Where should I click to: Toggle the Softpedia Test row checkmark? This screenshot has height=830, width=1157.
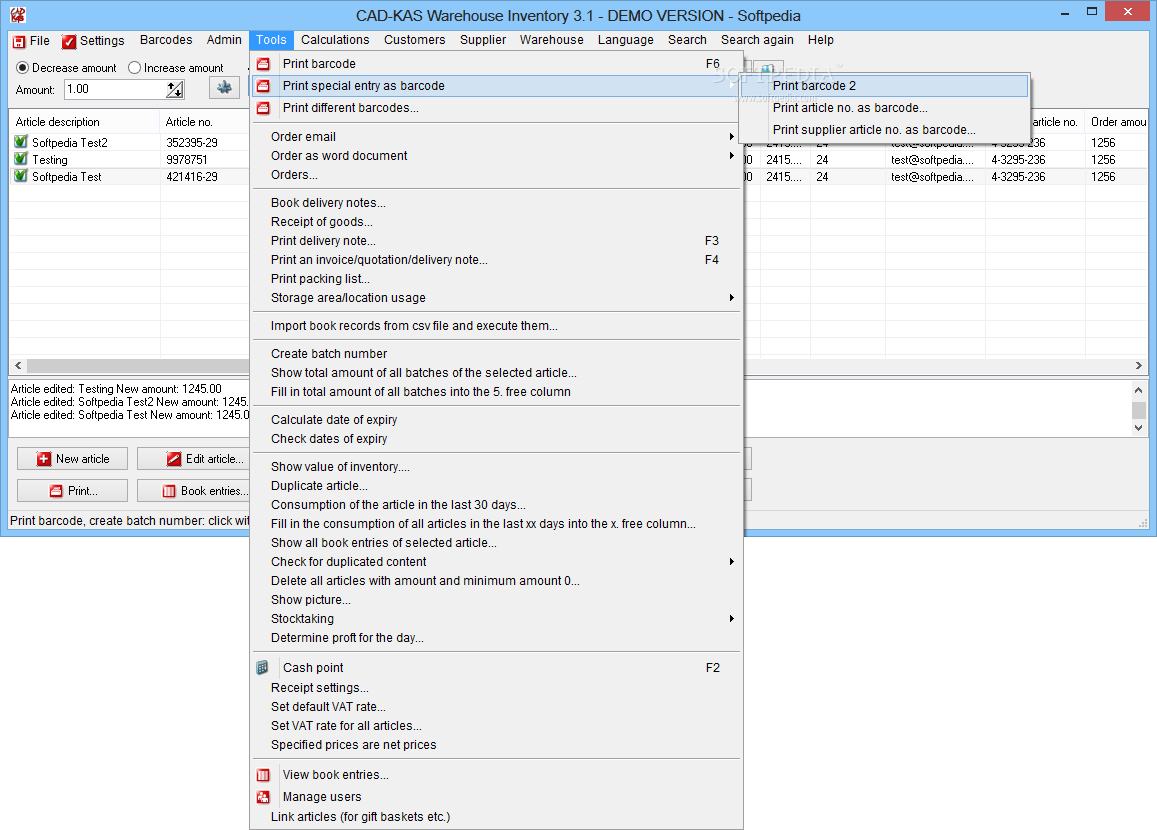pos(21,176)
